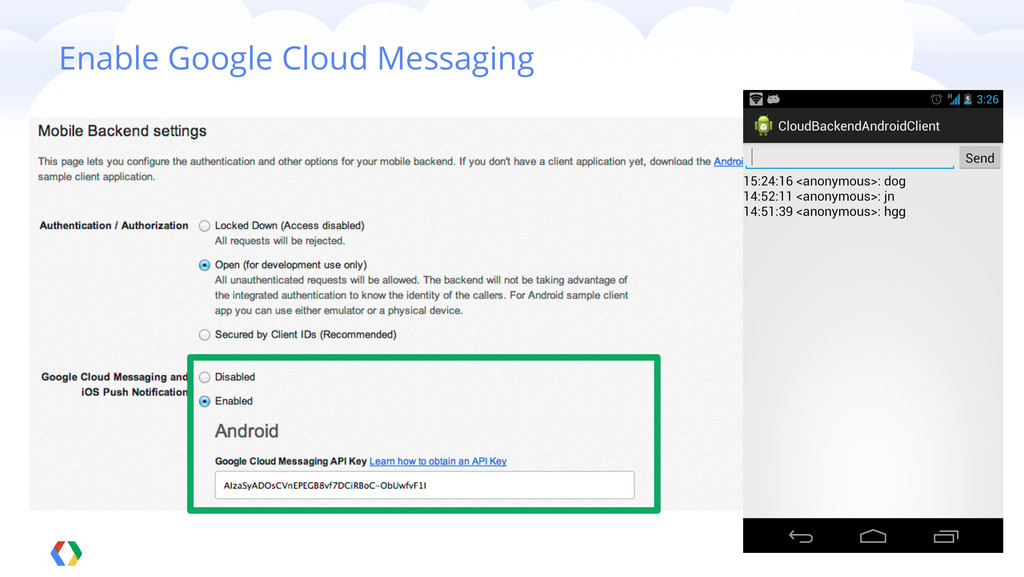Click the Google Cloud Messaging API Key field
This screenshot has width=1024, height=577.
[424, 486]
